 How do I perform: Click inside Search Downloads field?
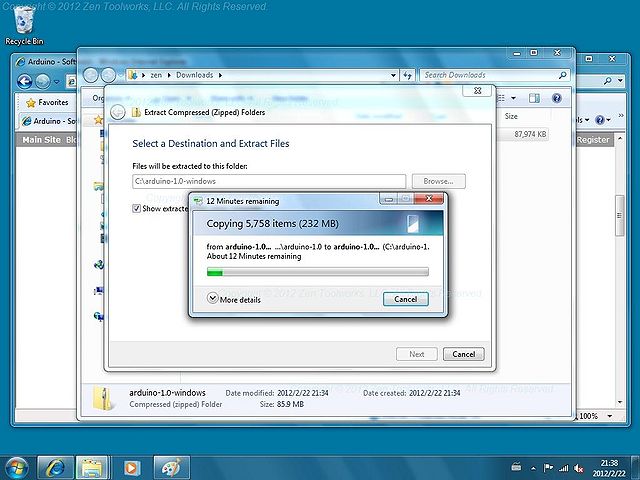[x=488, y=75]
